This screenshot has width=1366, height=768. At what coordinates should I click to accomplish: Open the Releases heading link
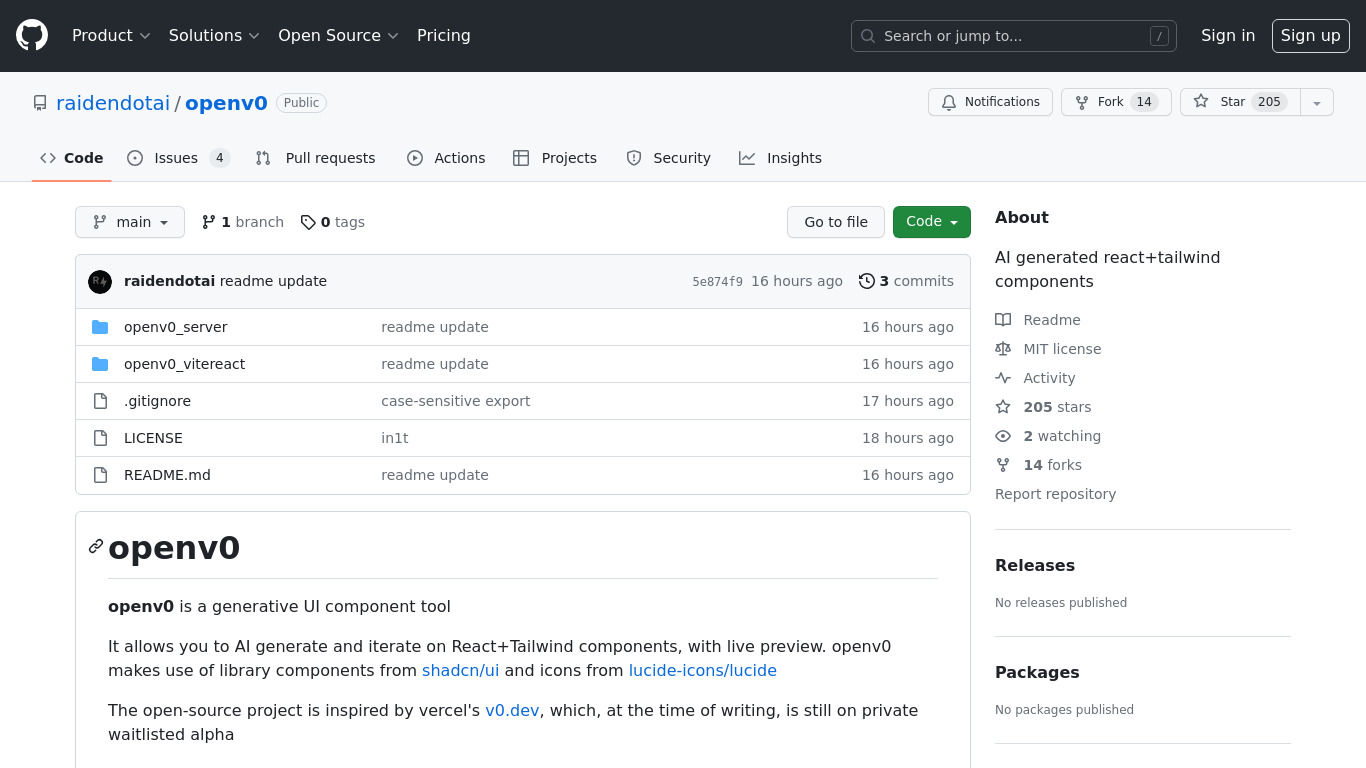coord(1035,565)
